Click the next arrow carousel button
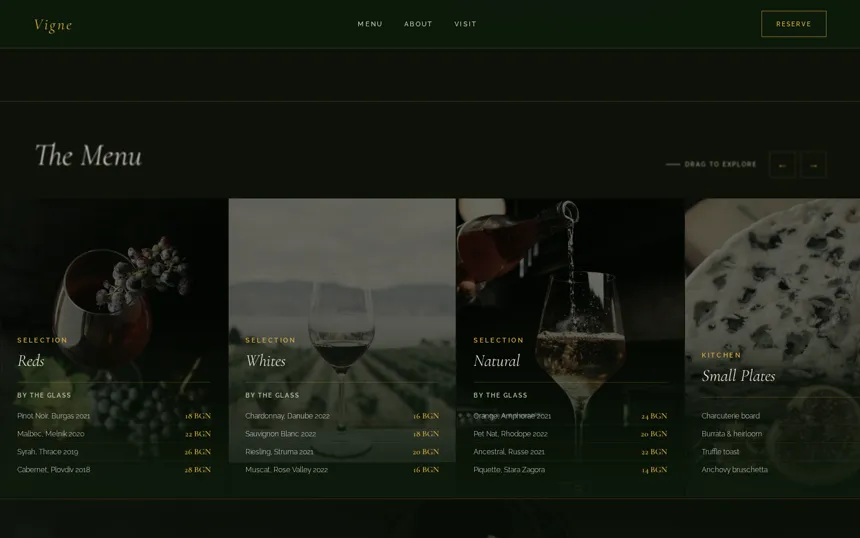Viewport: 860px width, 538px height. coord(813,165)
